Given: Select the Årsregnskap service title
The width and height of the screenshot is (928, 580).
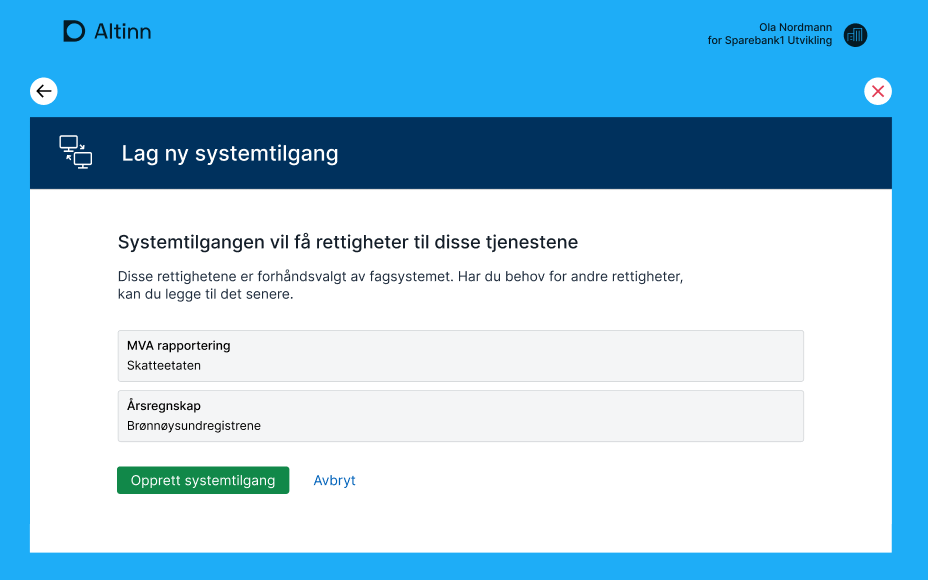Looking at the screenshot, I should [x=164, y=406].
